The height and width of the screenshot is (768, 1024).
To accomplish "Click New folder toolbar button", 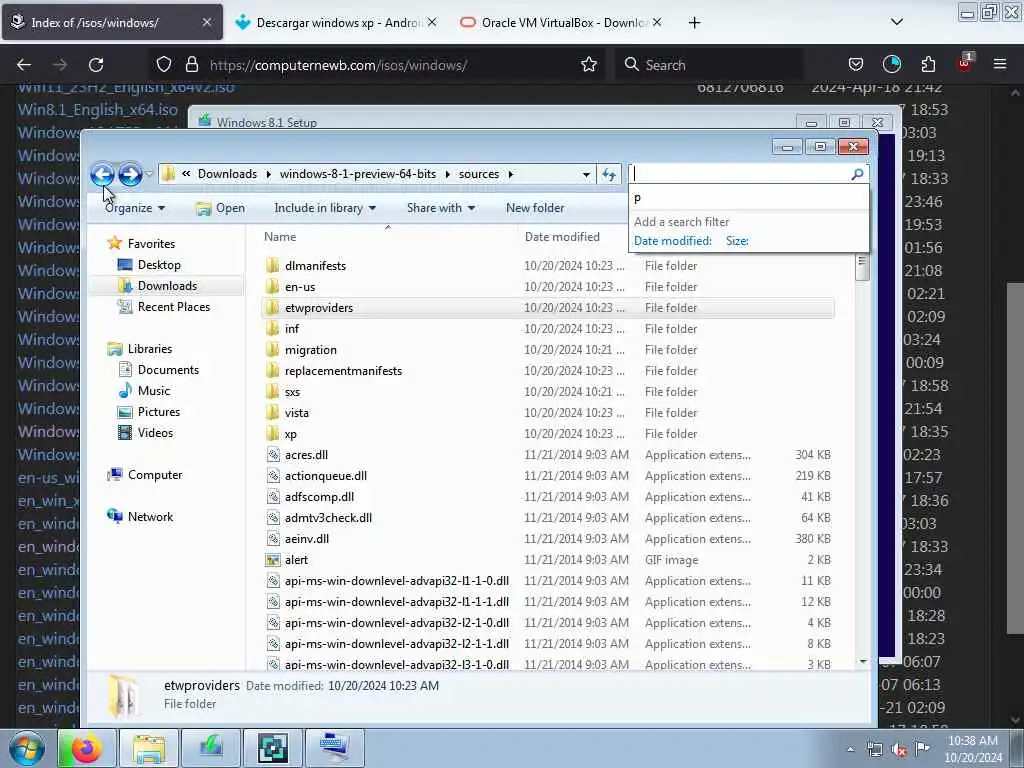I will point(535,208).
